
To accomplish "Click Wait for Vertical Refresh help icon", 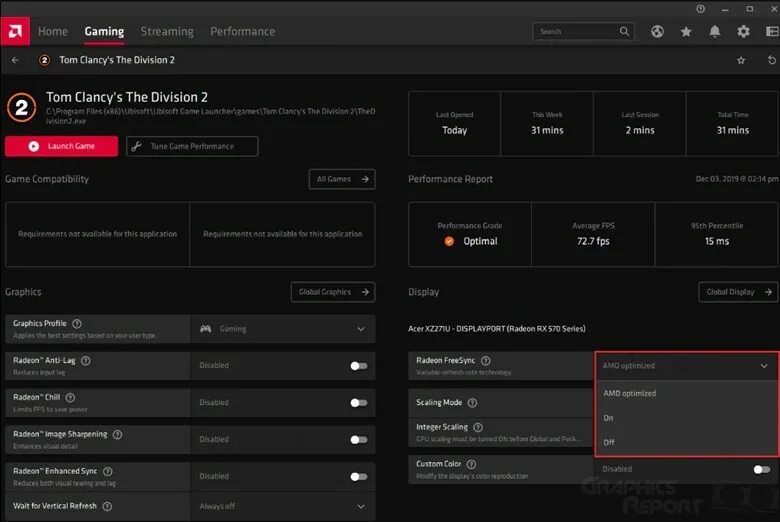I will 107,506.
